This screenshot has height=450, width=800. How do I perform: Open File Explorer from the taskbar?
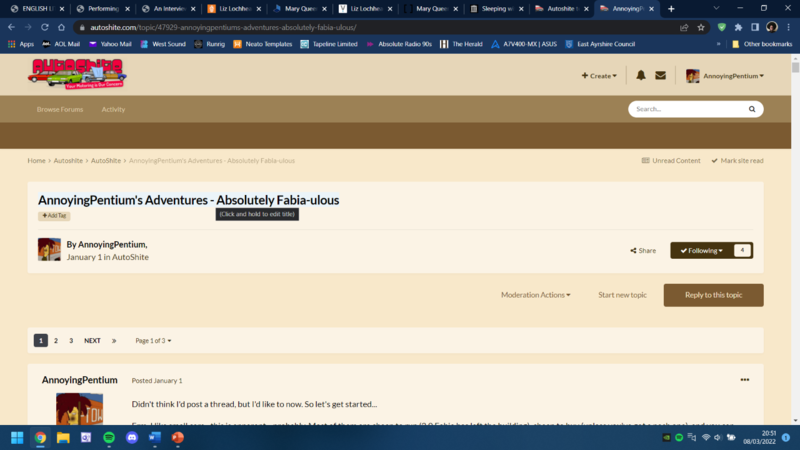[x=63, y=438]
